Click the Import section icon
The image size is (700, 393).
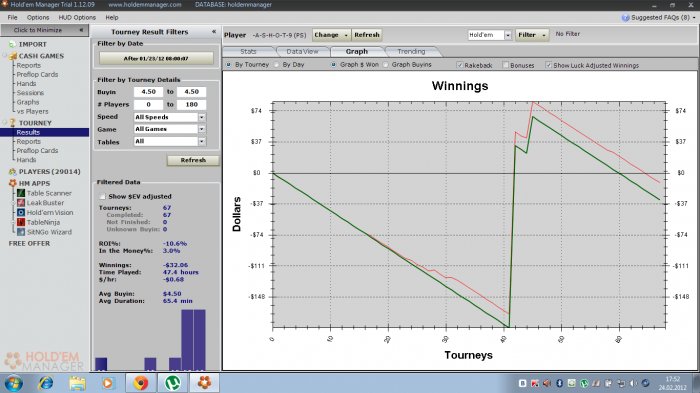tap(12, 44)
